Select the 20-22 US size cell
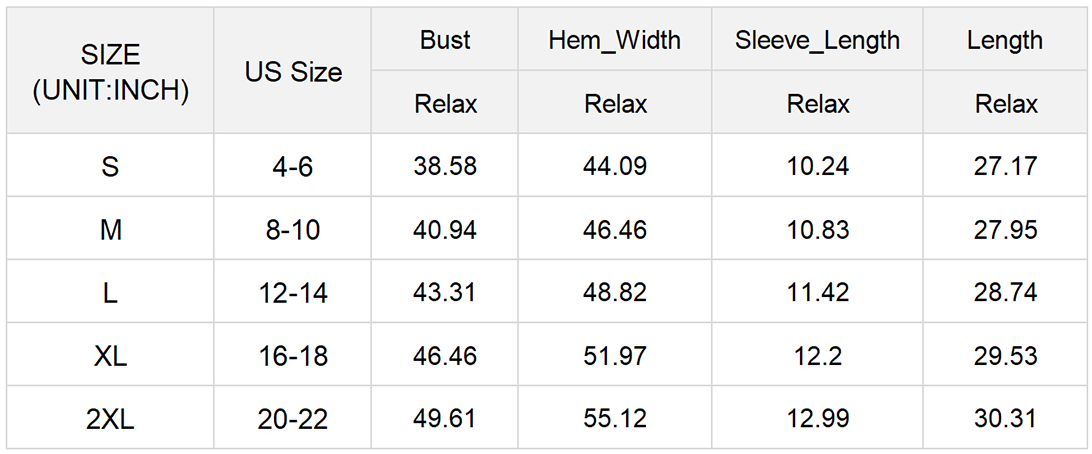This screenshot has width=1092, height=454. coord(293,418)
